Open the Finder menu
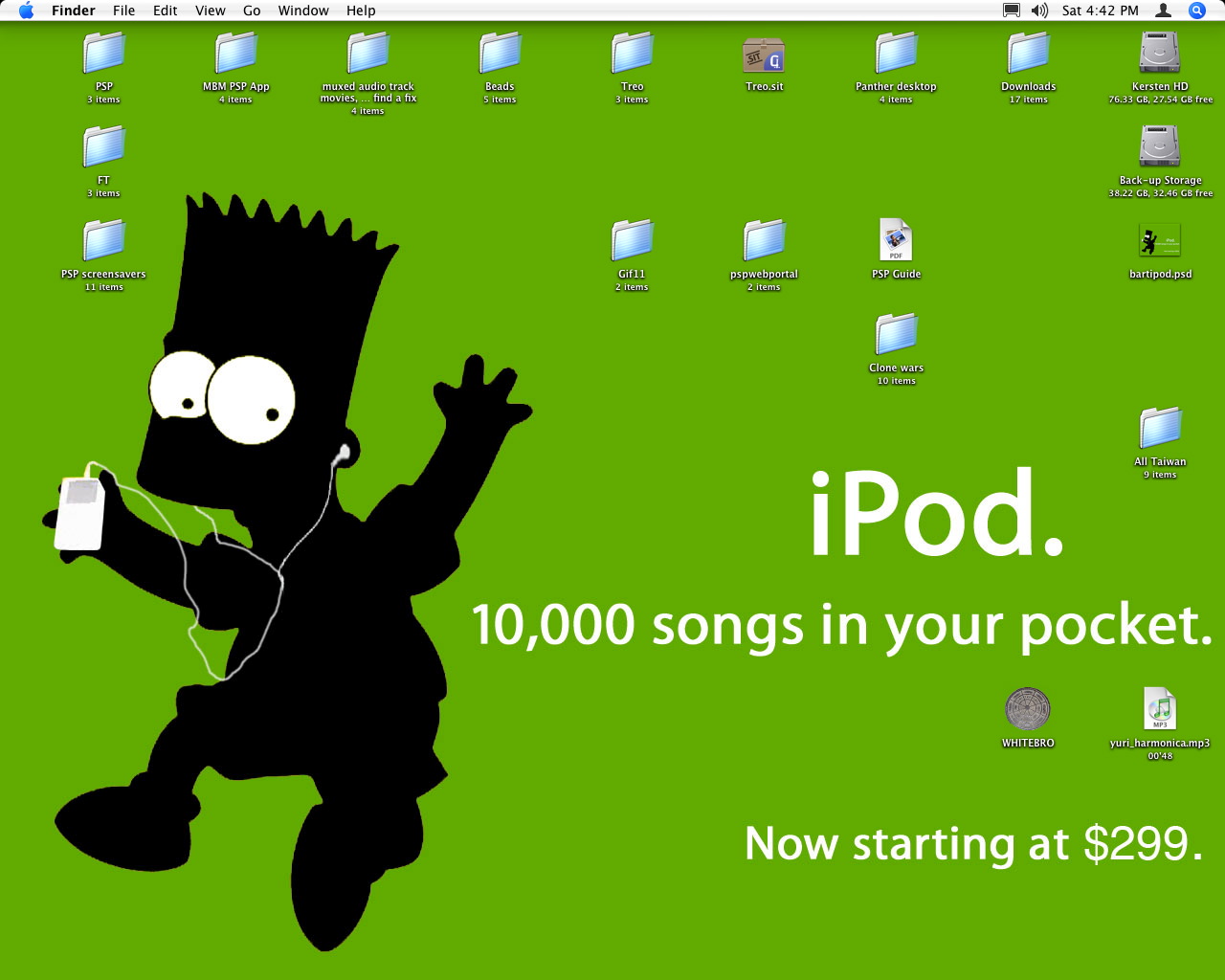 coord(73,11)
